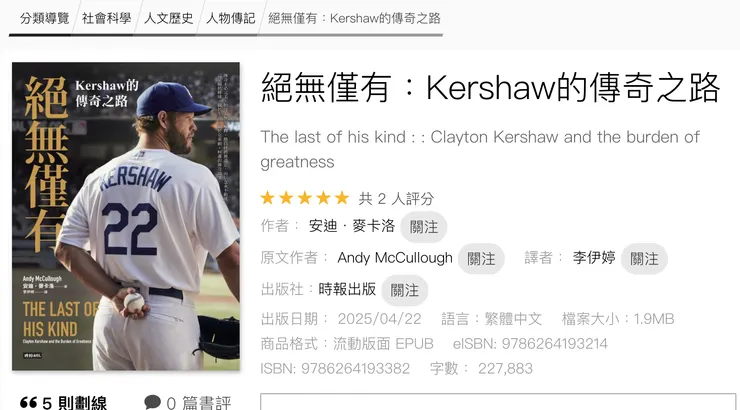Click the current book title breadcrumb
Image resolution: width=740 pixels, height=410 pixels.
[354, 18]
